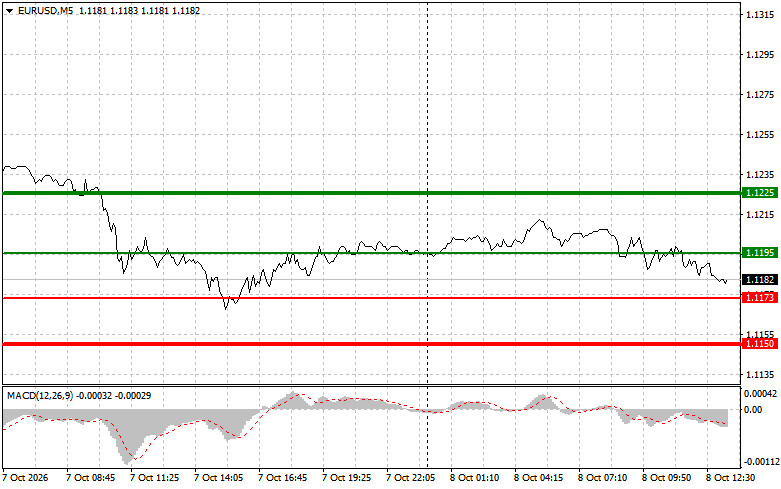
Task: Select the 8 Oct 01:10 time axis label
Action: click(x=475, y=478)
